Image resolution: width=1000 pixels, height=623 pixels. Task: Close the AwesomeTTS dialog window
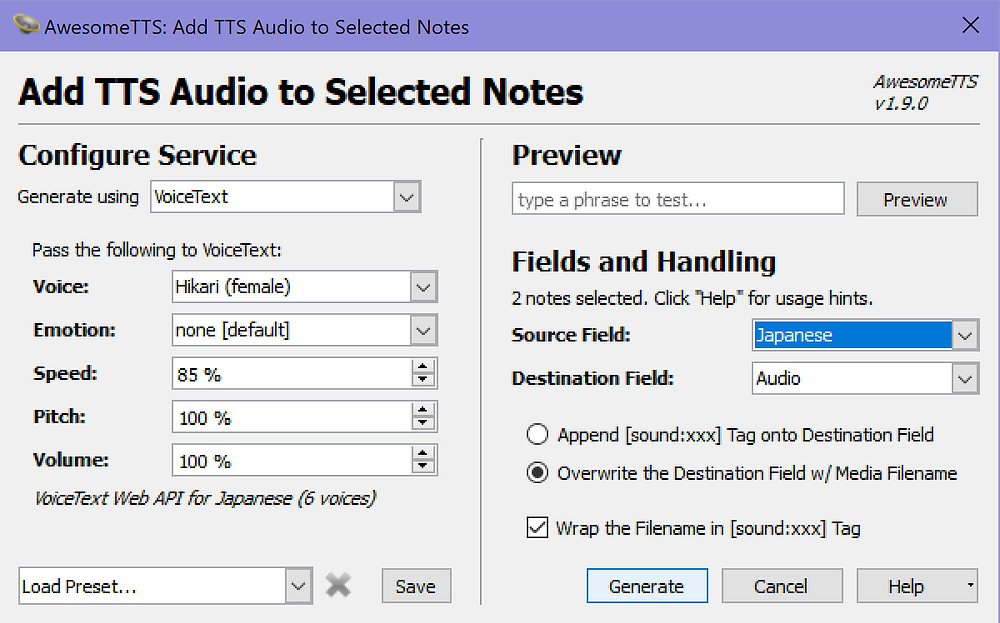971,26
